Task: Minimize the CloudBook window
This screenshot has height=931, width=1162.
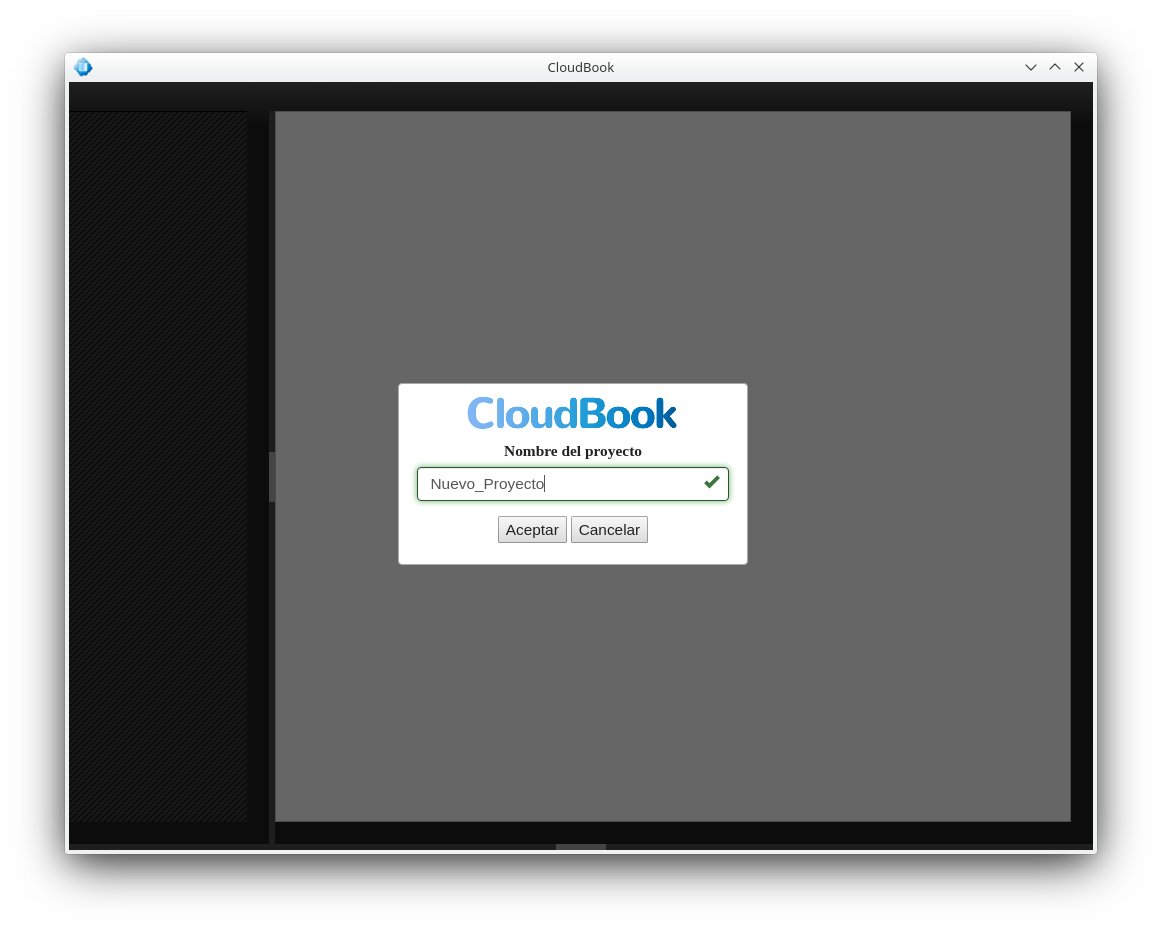Action: point(1031,67)
